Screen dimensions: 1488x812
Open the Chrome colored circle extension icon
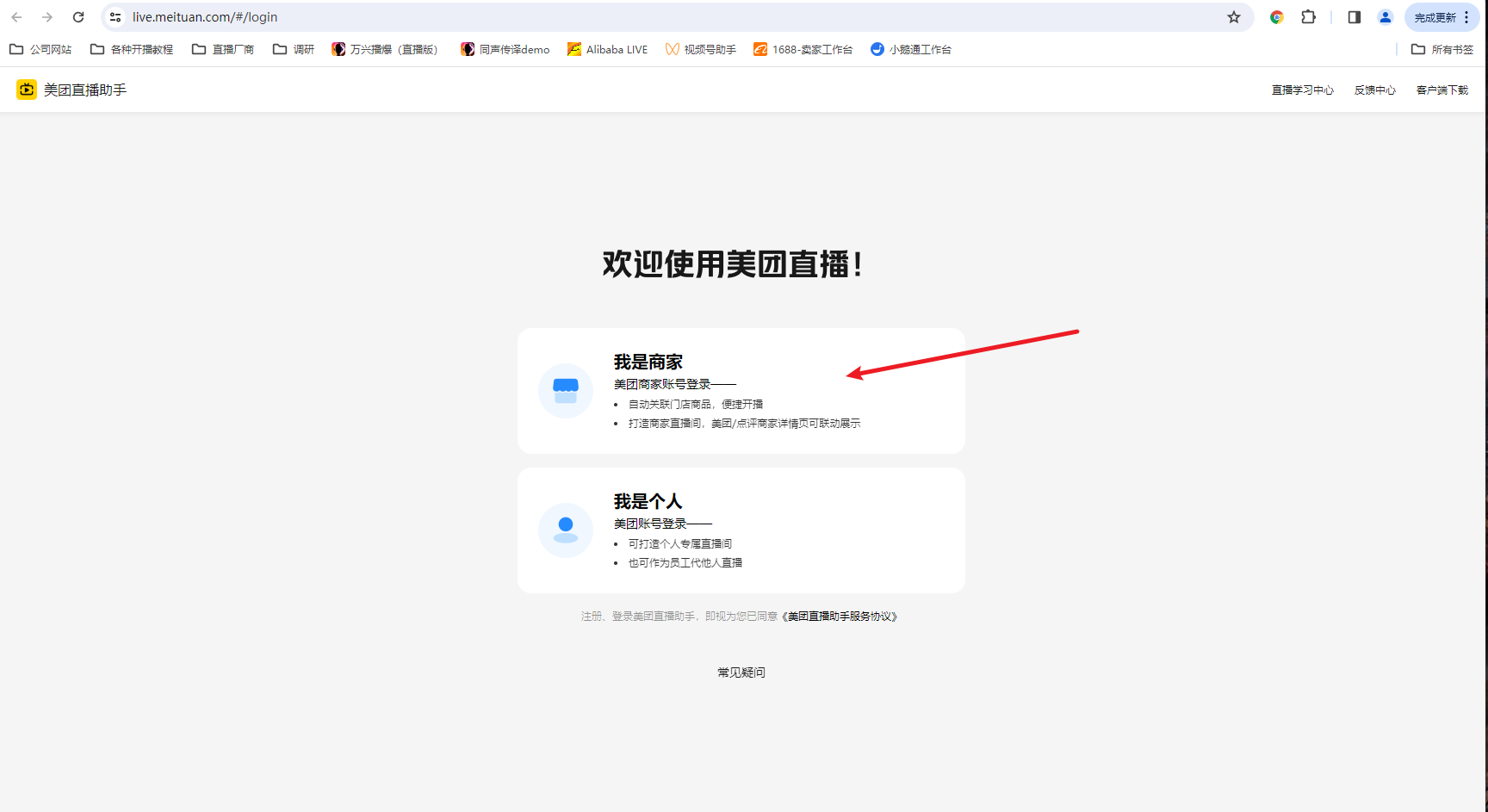tap(1277, 17)
